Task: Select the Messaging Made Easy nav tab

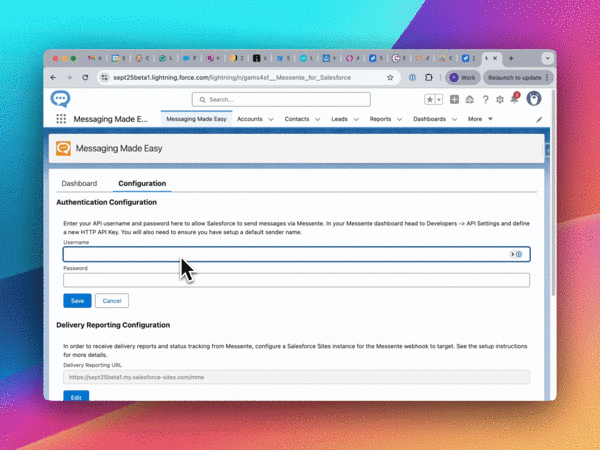Action: point(196,119)
